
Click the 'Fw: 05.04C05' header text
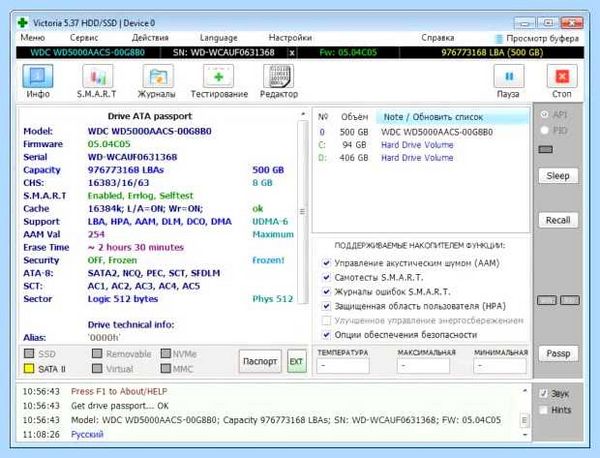pos(348,52)
